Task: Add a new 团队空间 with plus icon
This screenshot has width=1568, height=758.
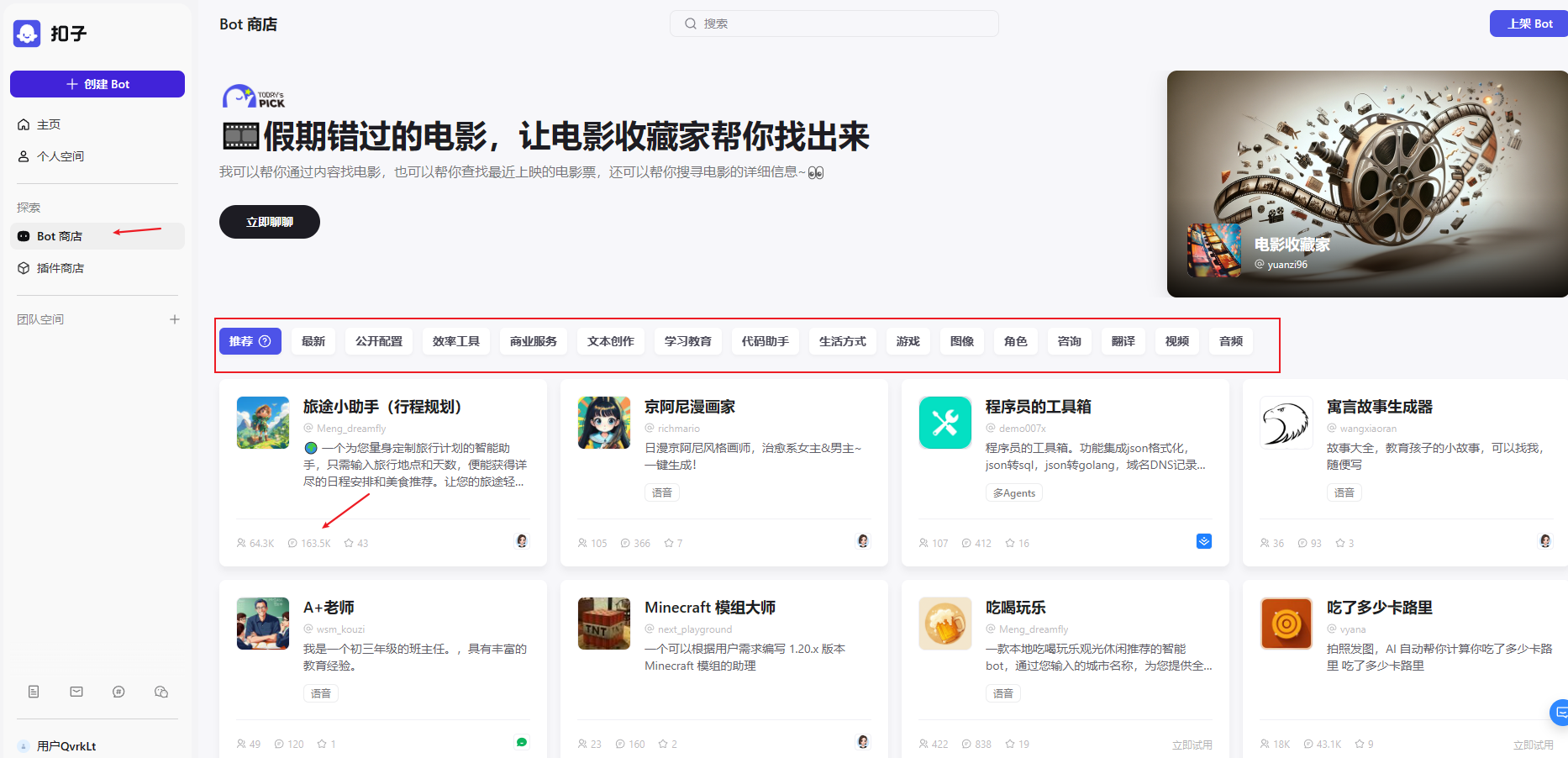Action: click(175, 319)
